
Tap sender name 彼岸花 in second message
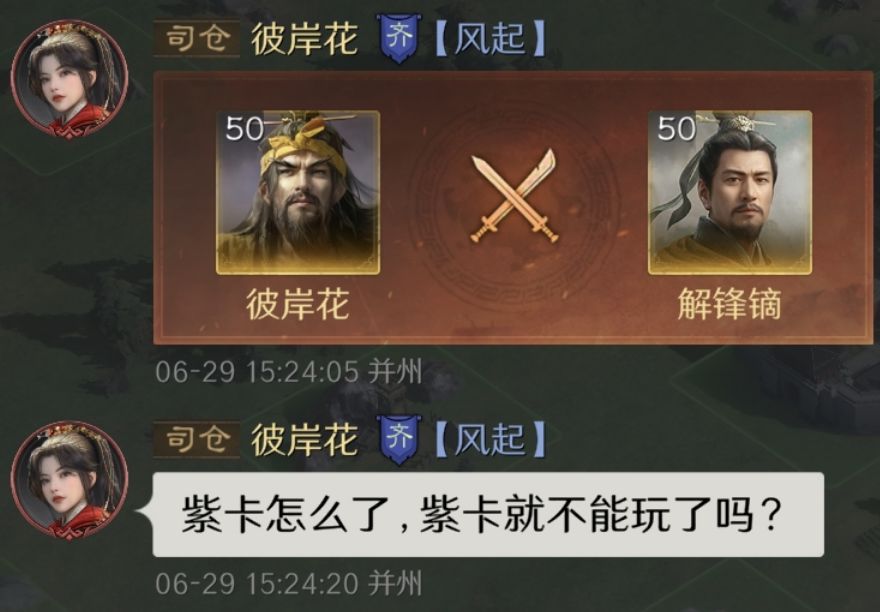click(x=304, y=440)
